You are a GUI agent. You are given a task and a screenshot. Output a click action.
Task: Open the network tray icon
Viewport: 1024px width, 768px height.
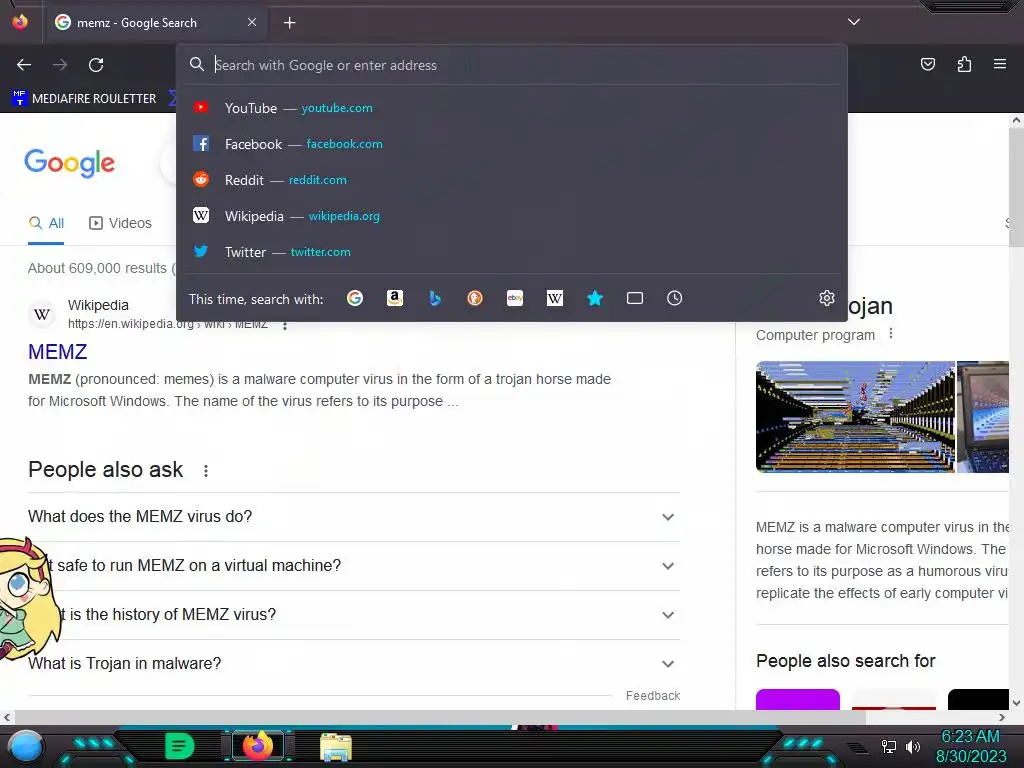pos(889,746)
